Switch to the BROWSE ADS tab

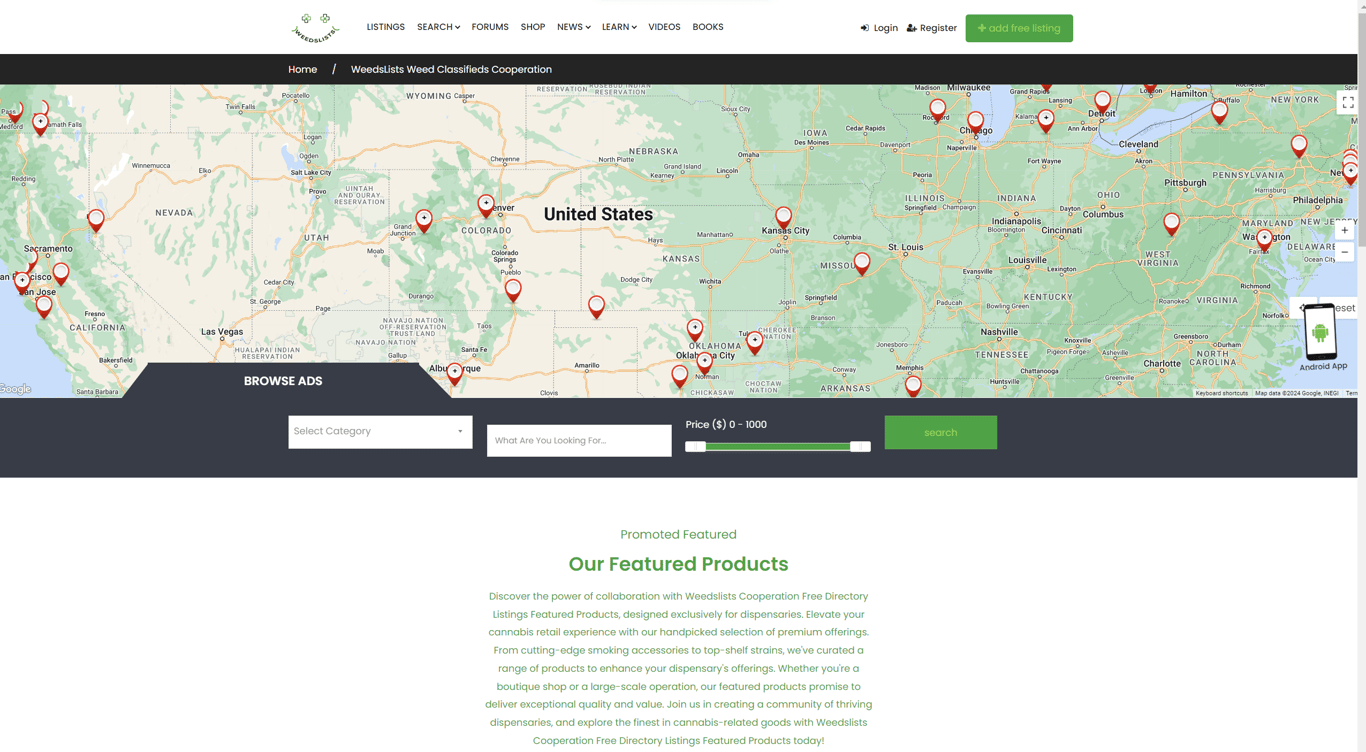pos(283,381)
